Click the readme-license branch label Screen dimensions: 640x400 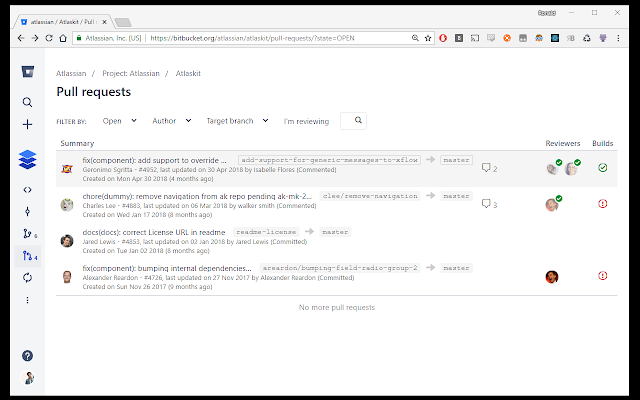266,232
